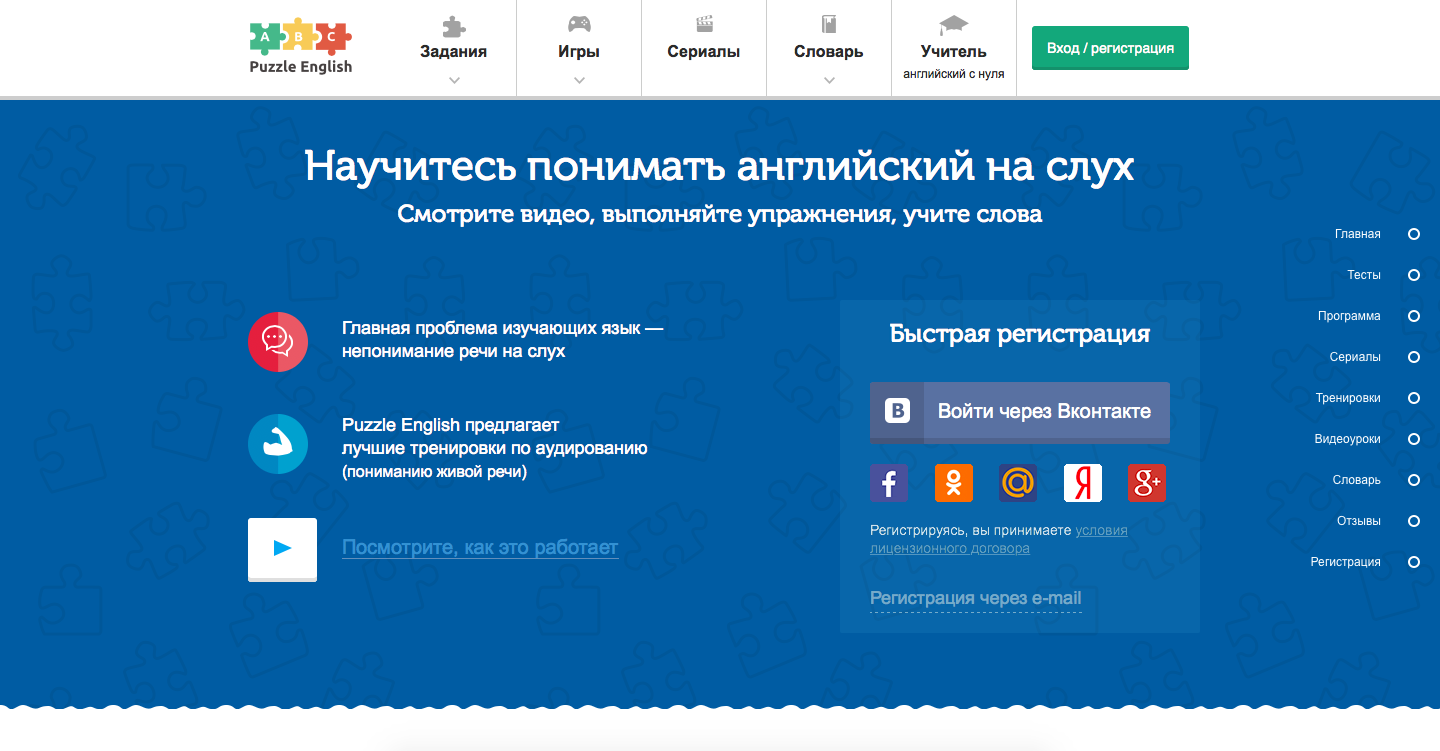Screen dimensions: 1440x751
Task: Click Войти через Вконтакте button
Action: [1019, 411]
